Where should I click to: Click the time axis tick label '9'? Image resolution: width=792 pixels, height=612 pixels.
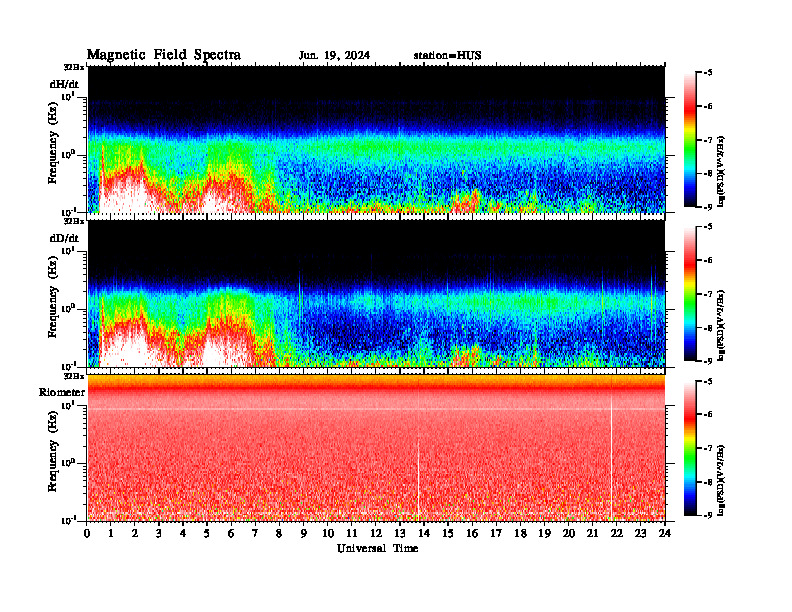click(304, 533)
